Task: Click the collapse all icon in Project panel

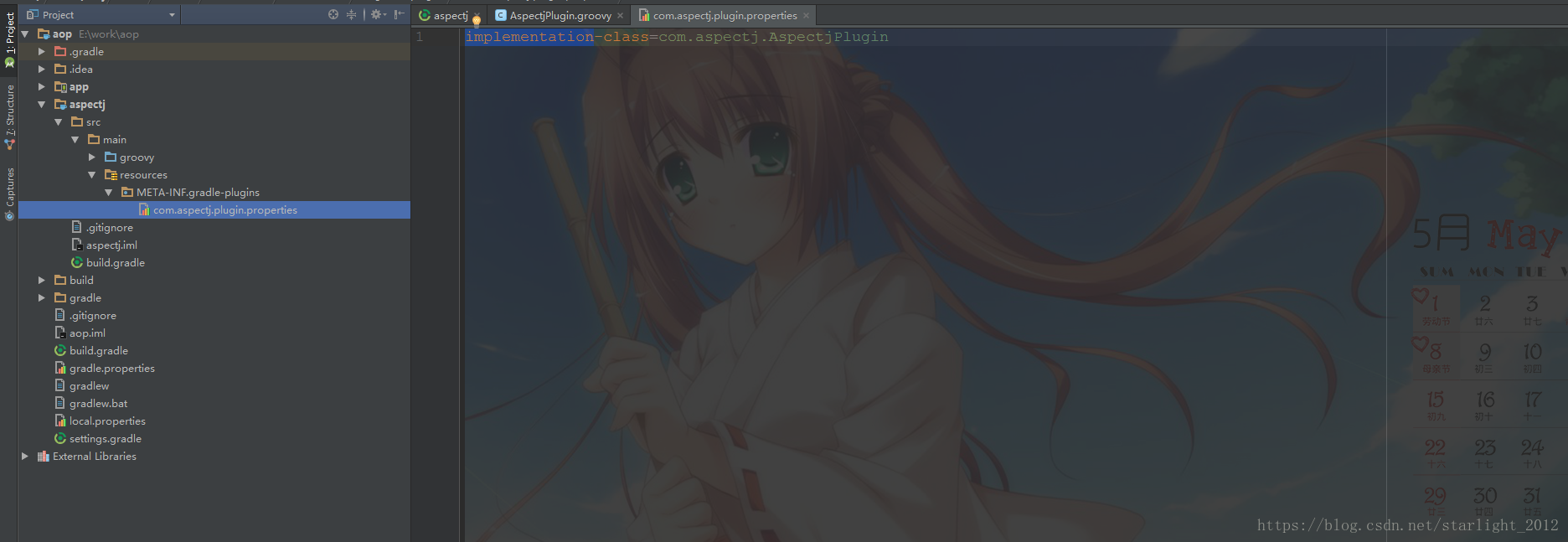Action: pos(351,14)
